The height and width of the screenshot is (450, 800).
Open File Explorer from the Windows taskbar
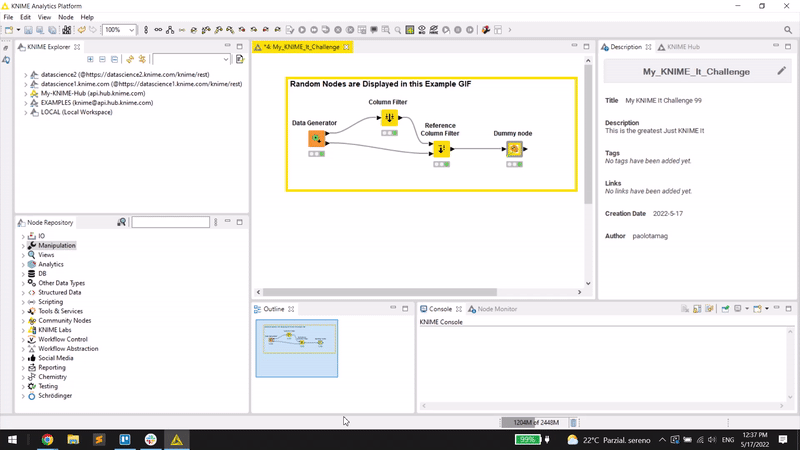[73, 439]
